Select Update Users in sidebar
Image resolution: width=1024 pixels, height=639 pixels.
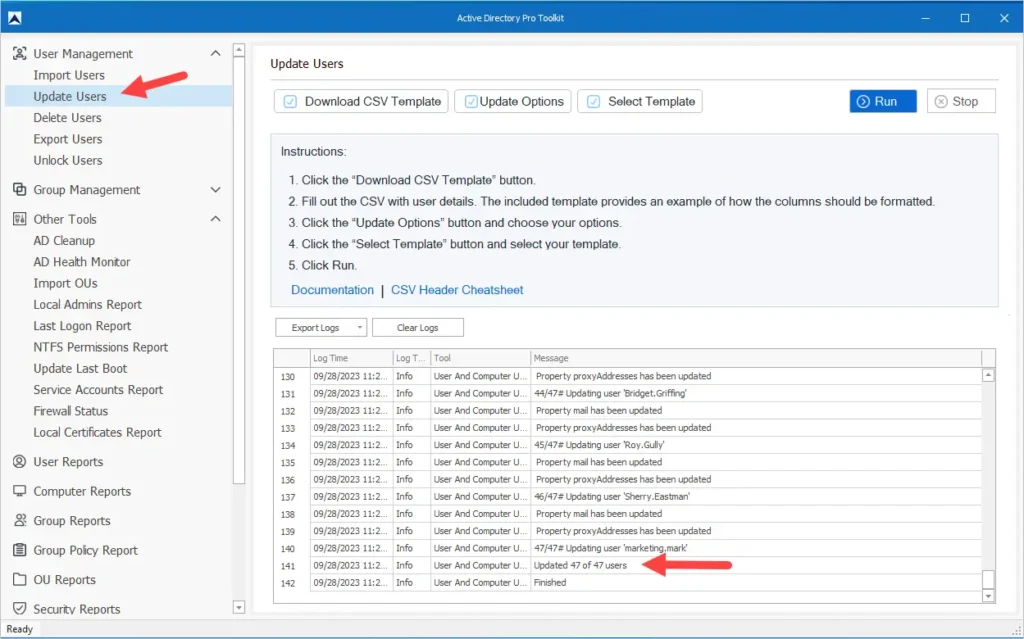point(118,96)
